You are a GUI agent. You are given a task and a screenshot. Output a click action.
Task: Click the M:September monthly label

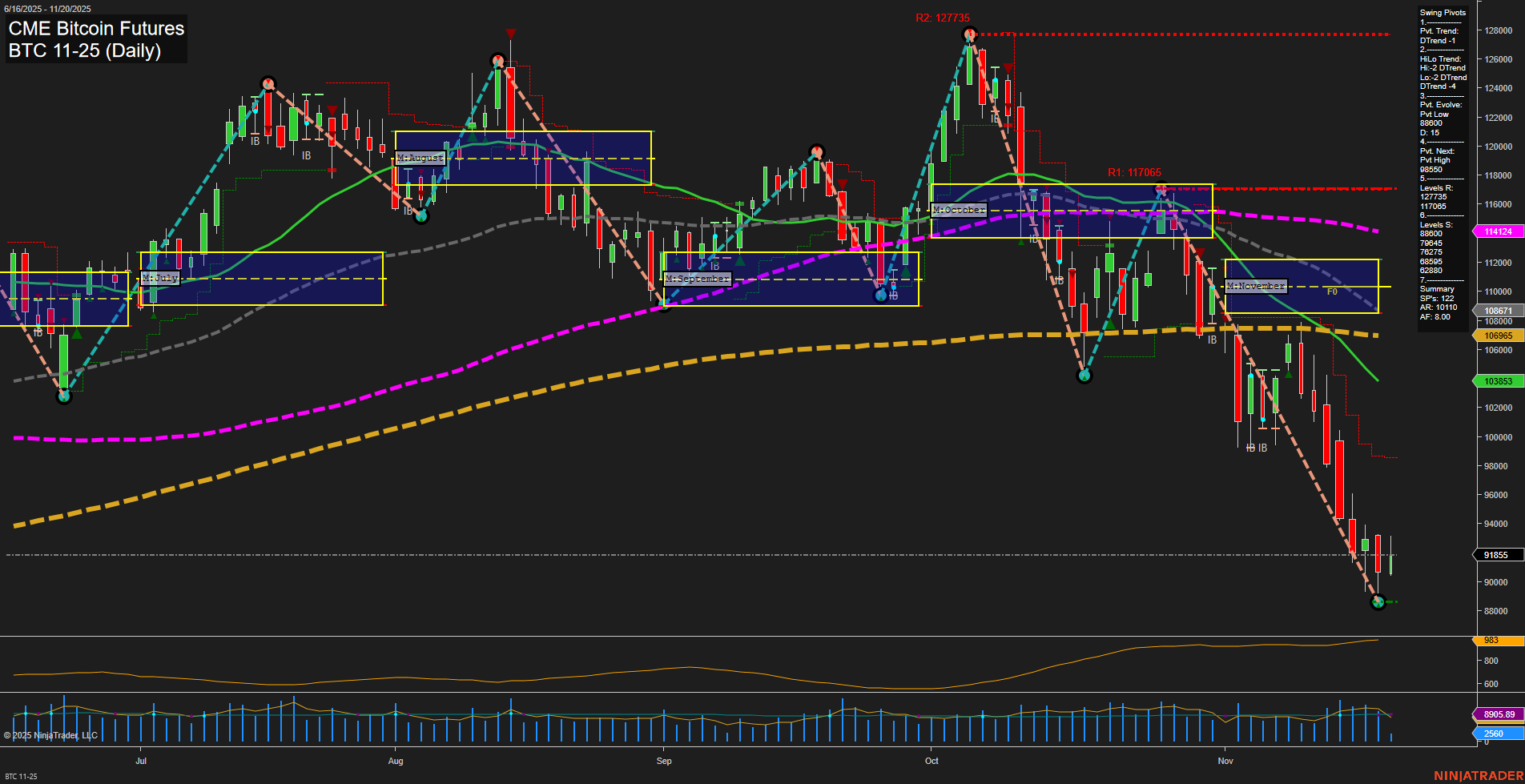click(697, 279)
